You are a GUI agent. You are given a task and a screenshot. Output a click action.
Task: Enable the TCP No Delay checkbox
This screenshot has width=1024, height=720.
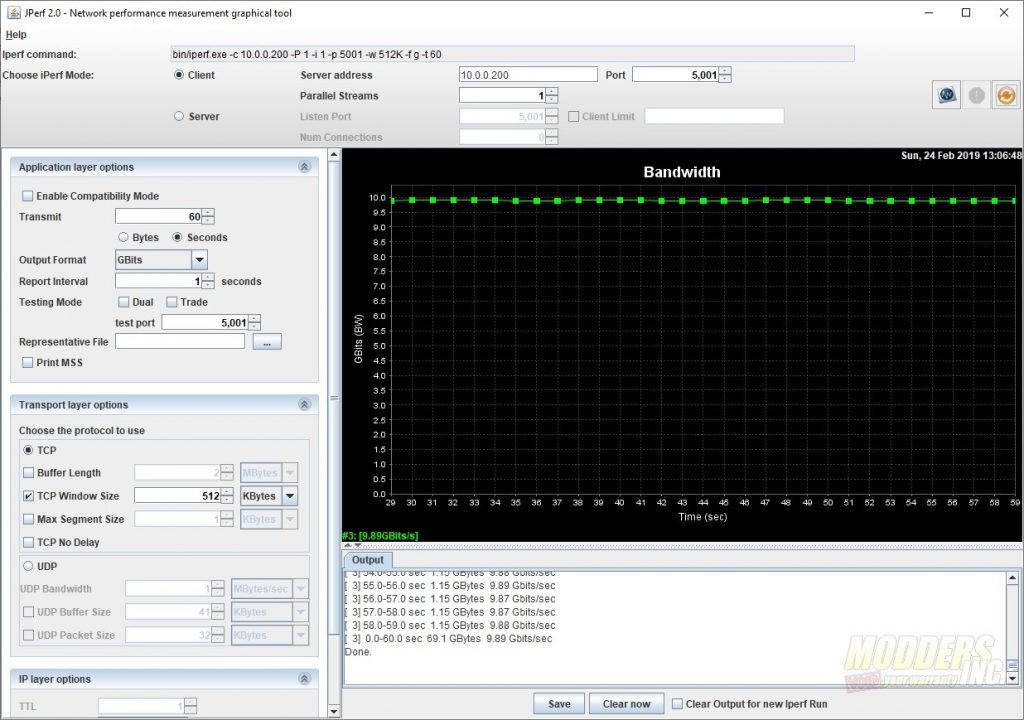pyautogui.click(x=28, y=542)
